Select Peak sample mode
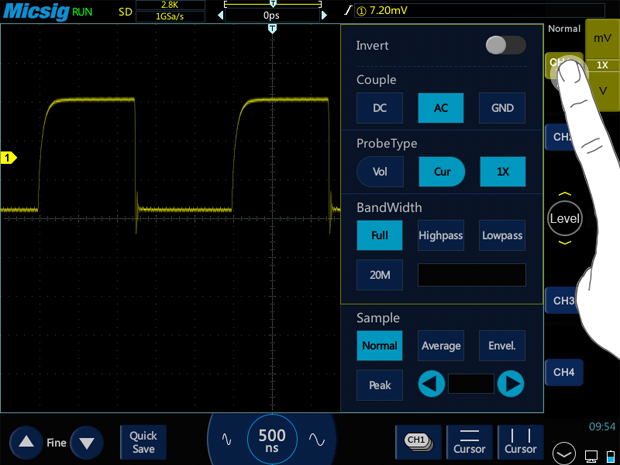Image resolution: width=620 pixels, height=465 pixels. coord(380,385)
